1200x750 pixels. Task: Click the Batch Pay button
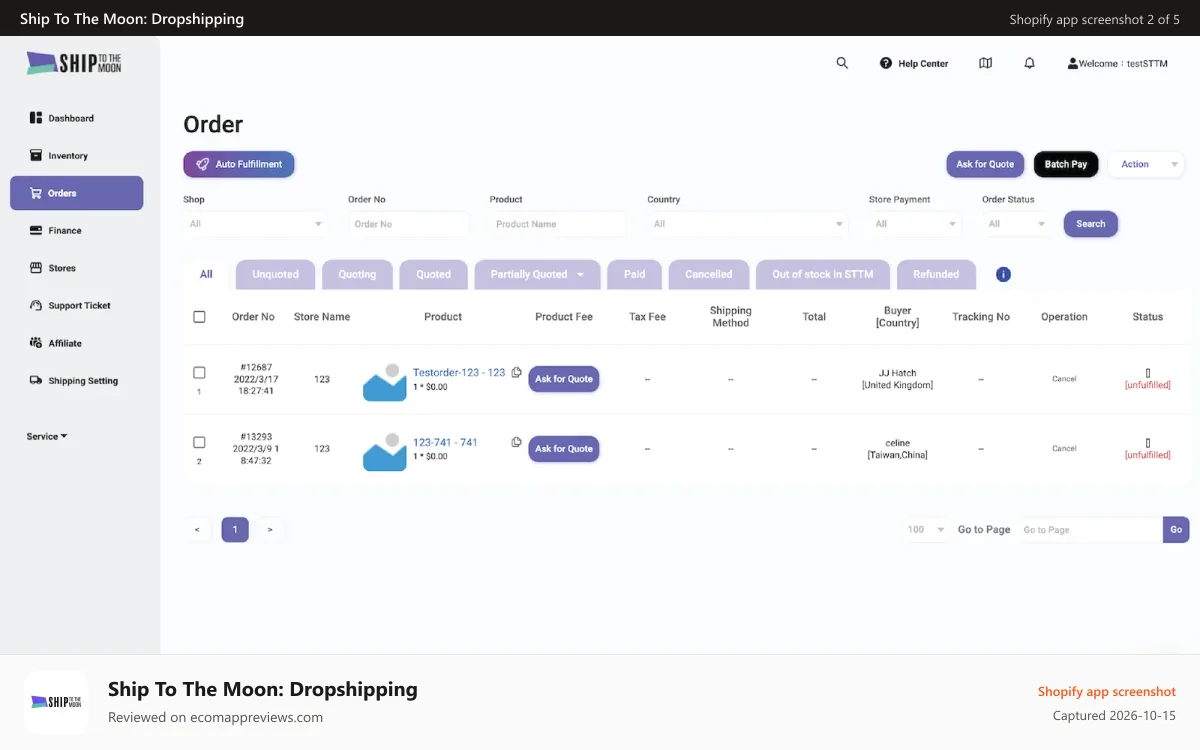click(x=1066, y=164)
